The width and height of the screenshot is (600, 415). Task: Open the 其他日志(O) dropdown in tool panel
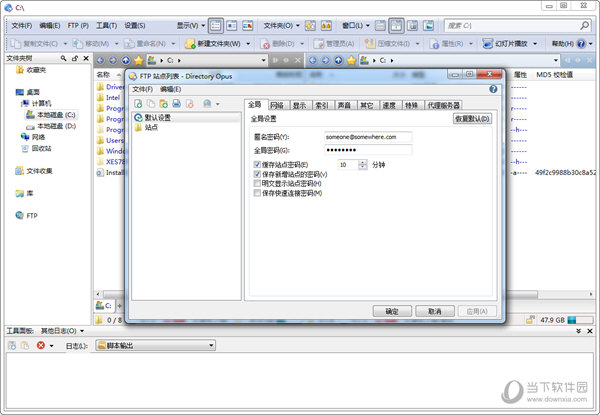coord(62,331)
